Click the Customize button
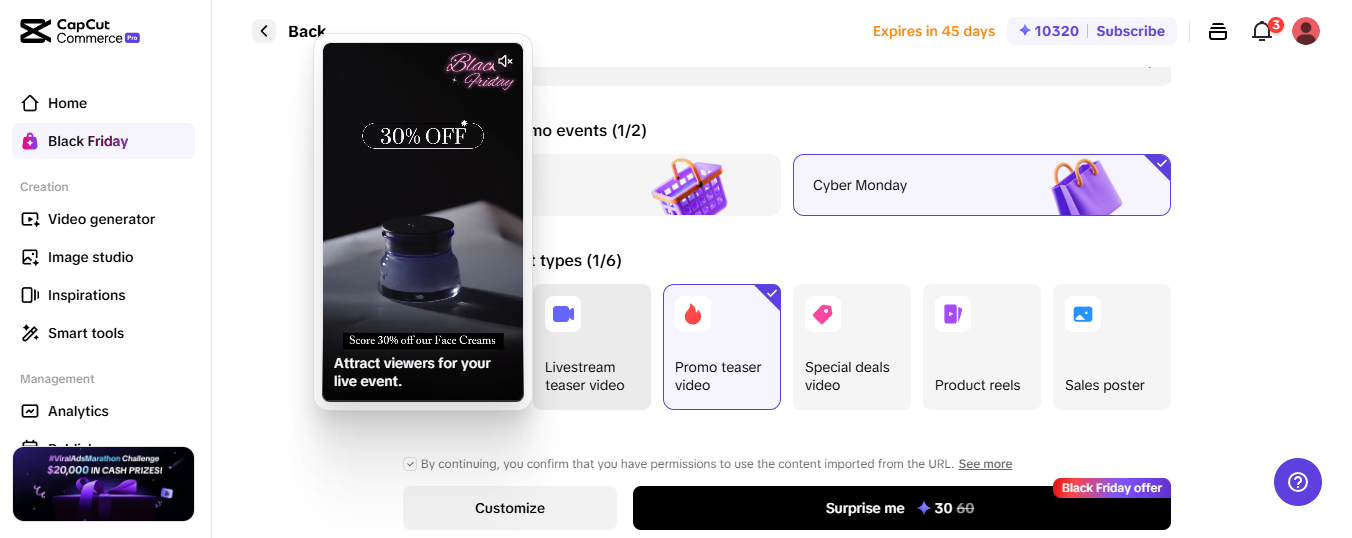This screenshot has width=1352, height=538. (510, 508)
